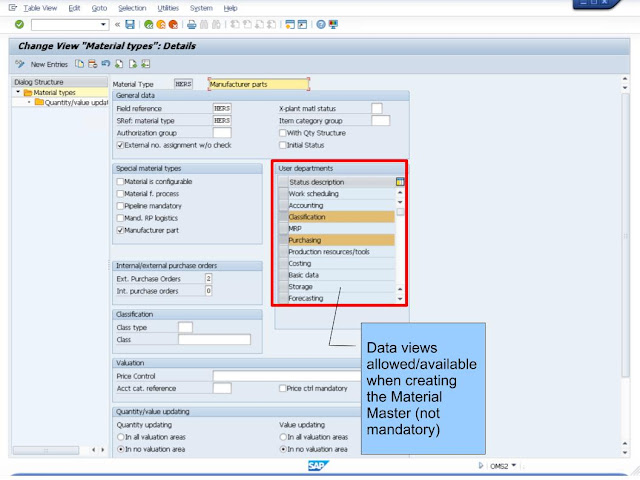Collapse command field with double chevron
The height and width of the screenshot is (480, 640).
(118, 24)
